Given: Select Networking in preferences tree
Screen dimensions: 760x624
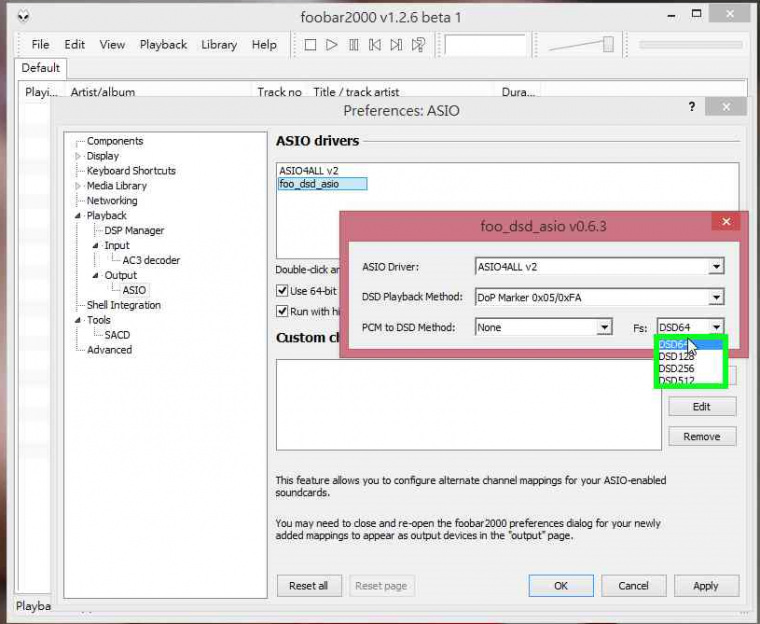Looking at the screenshot, I should tap(111, 201).
